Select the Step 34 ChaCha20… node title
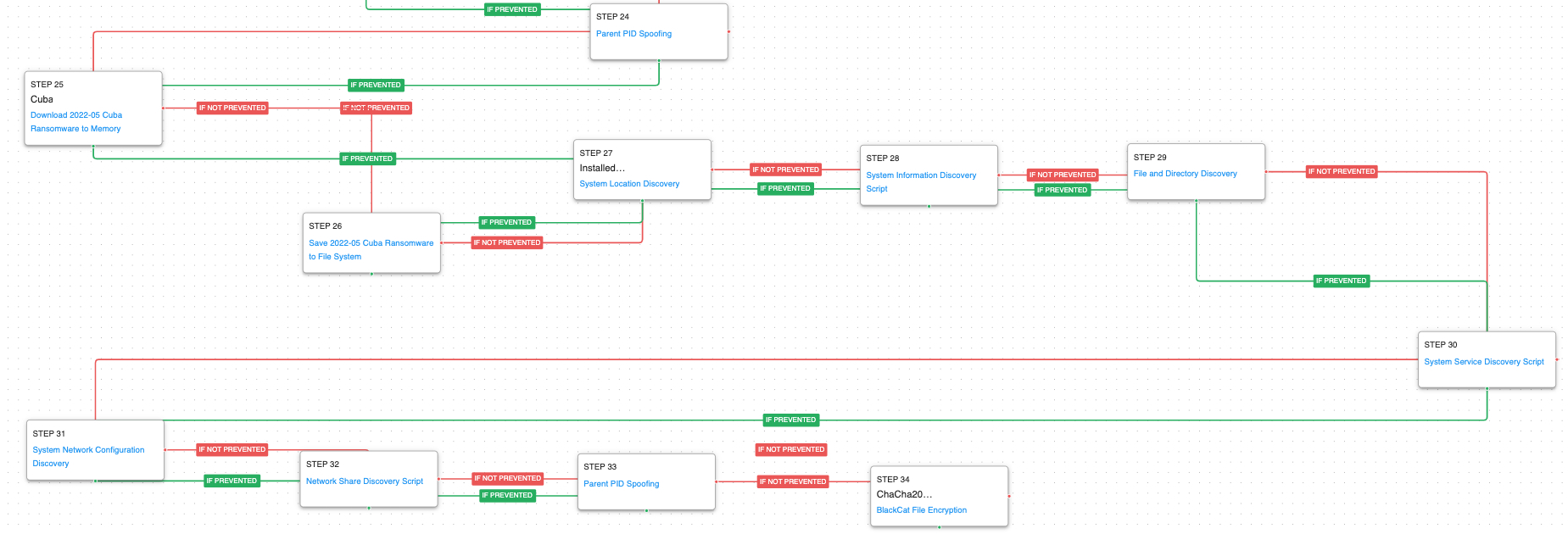1568x534 pixels. (904, 494)
